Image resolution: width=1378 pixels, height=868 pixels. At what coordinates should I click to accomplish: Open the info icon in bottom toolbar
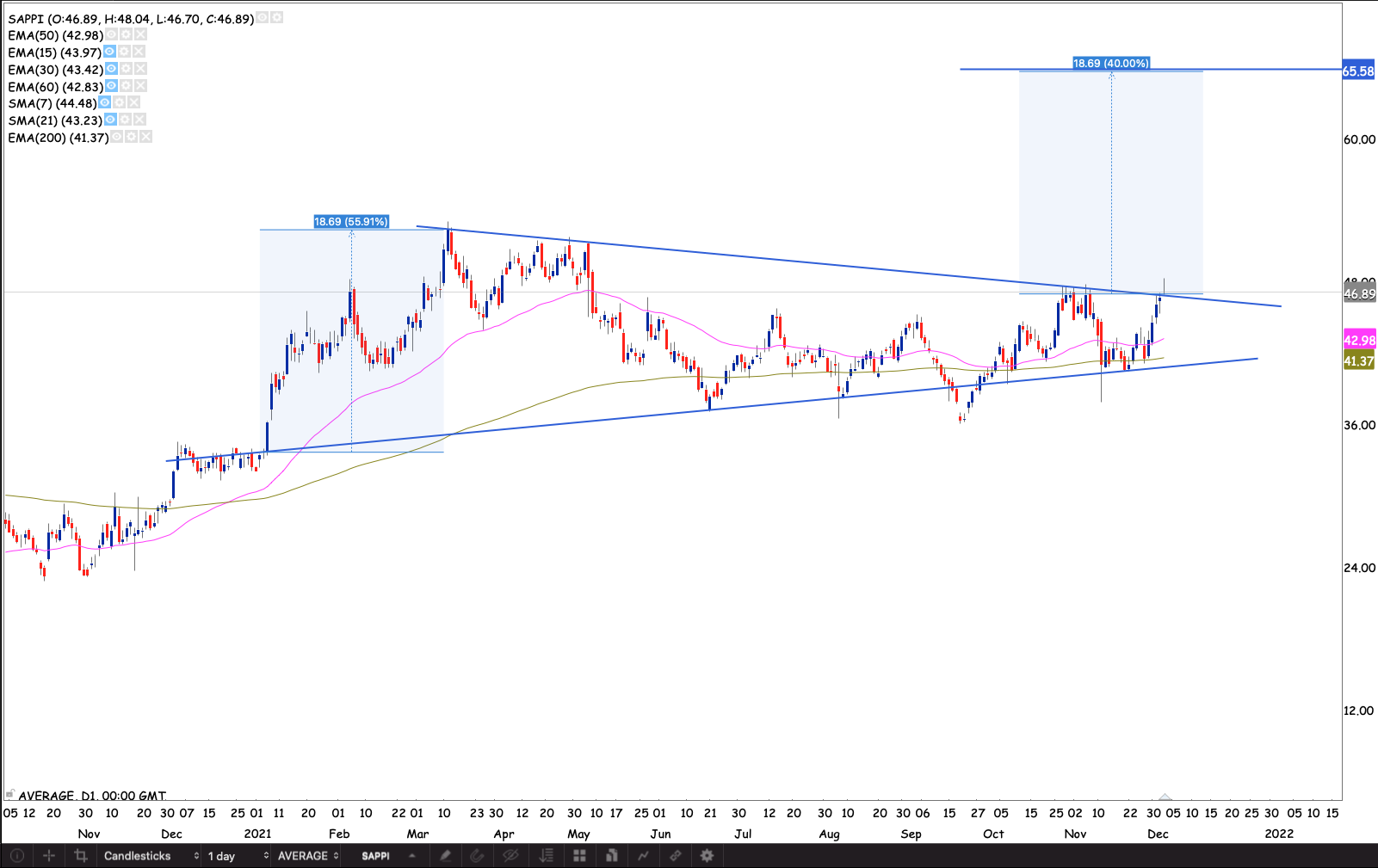click(x=16, y=856)
